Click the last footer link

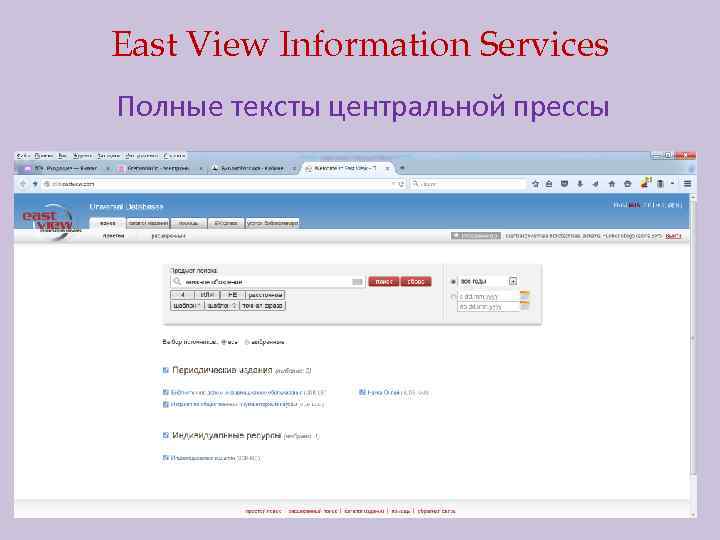point(436,511)
